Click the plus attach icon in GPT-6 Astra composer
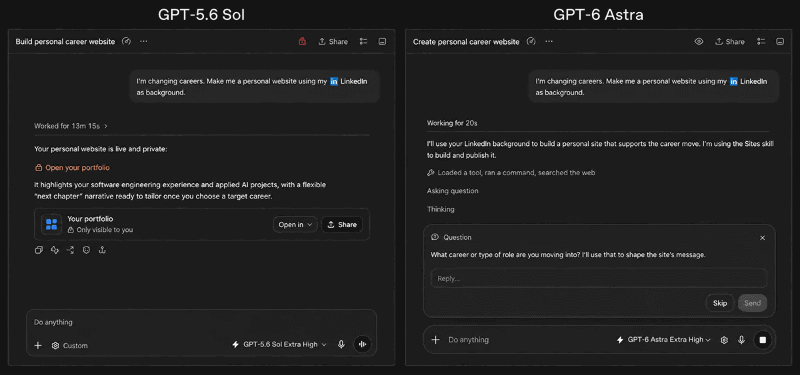The image size is (800, 375). [x=436, y=340]
